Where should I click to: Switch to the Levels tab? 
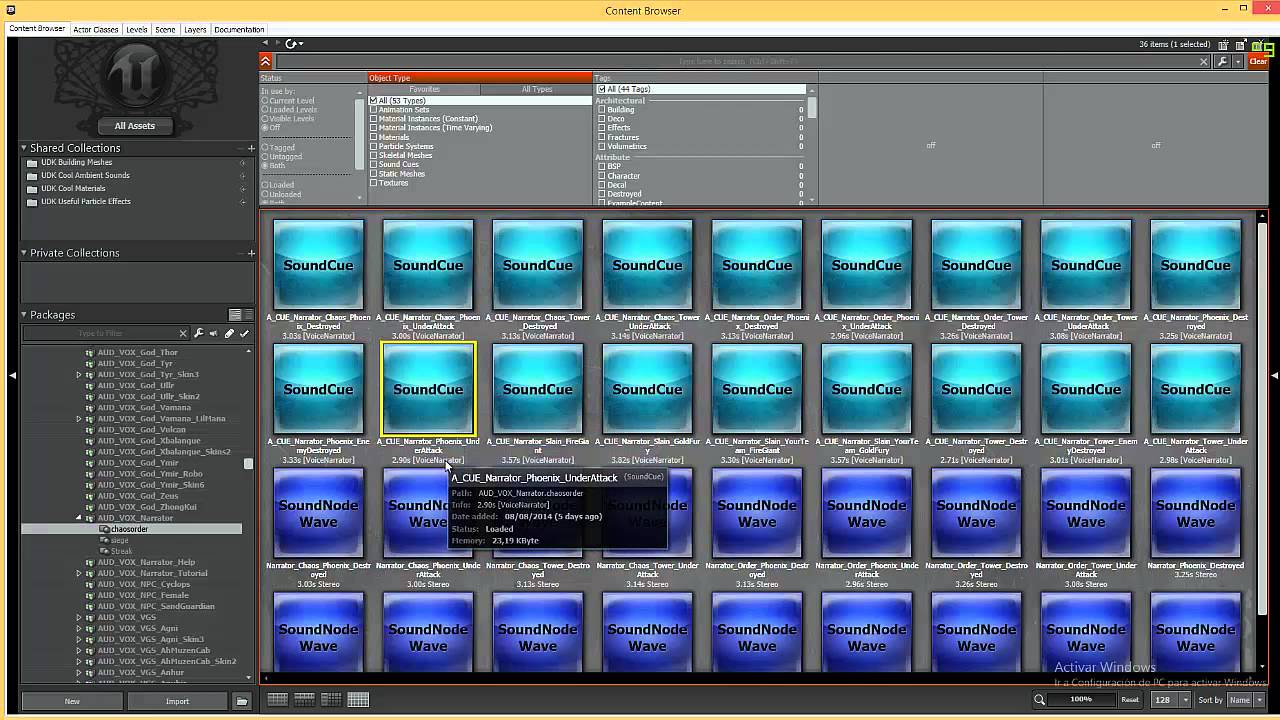(137, 29)
